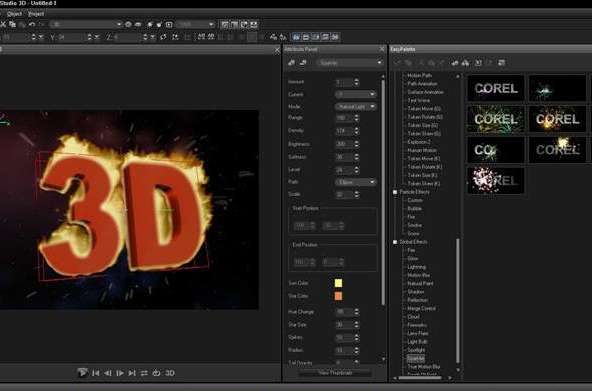This screenshot has width=592, height=391.
Task: Open the Project menu
Action: pos(36,14)
